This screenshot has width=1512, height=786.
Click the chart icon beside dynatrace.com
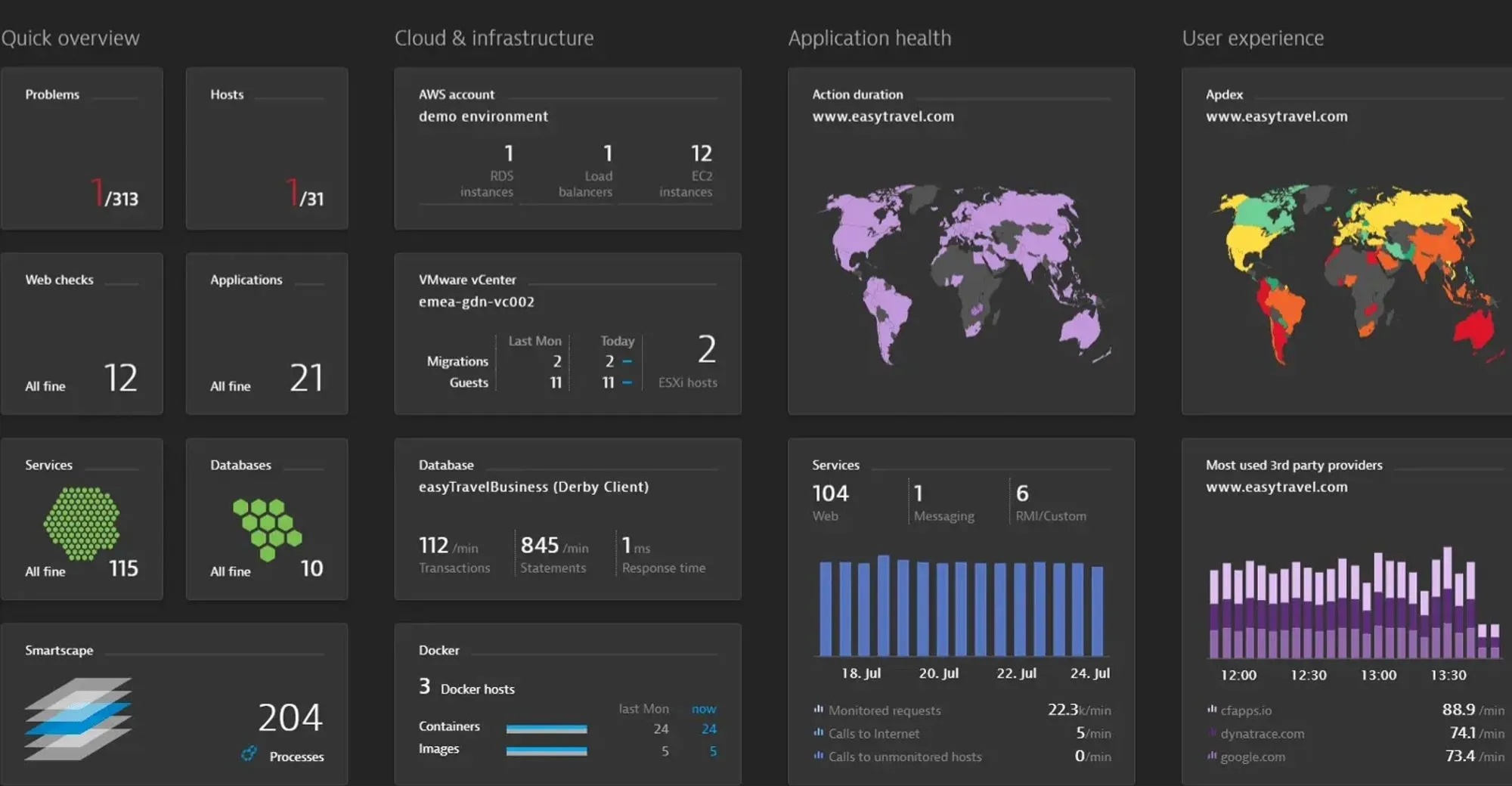pyautogui.click(x=1212, y=732)
